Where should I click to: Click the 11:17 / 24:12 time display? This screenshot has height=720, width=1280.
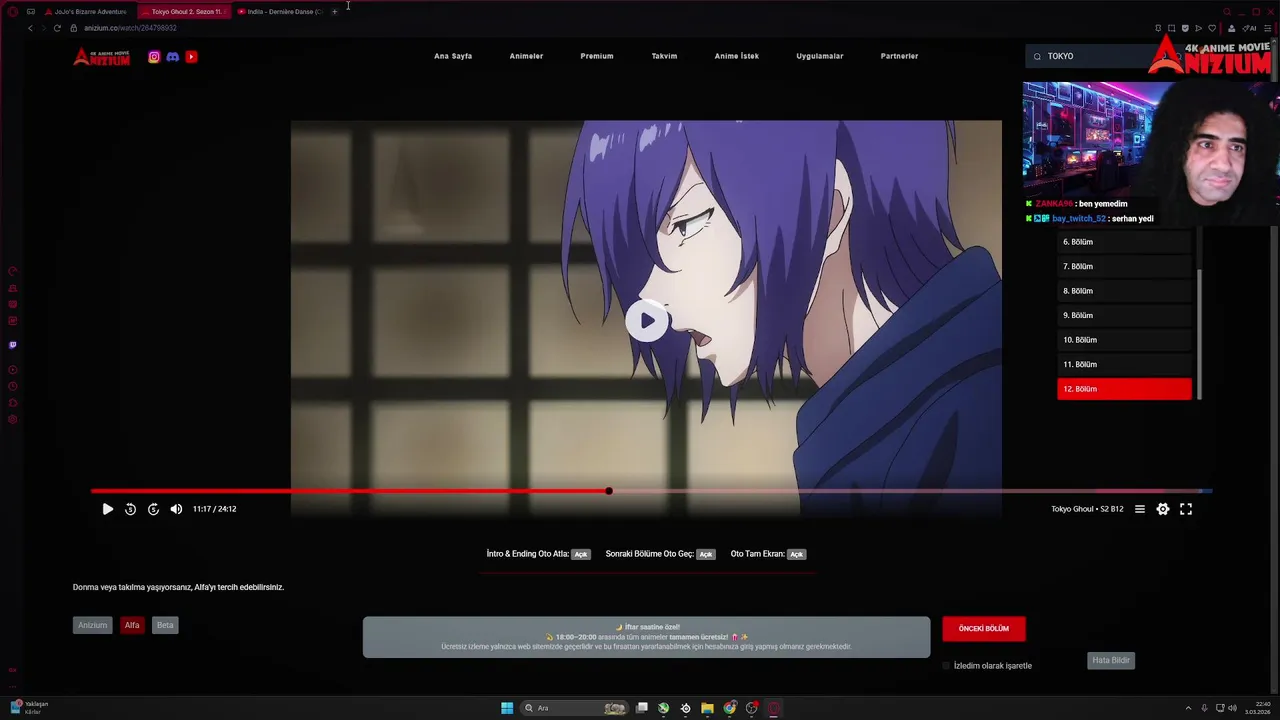215,509
